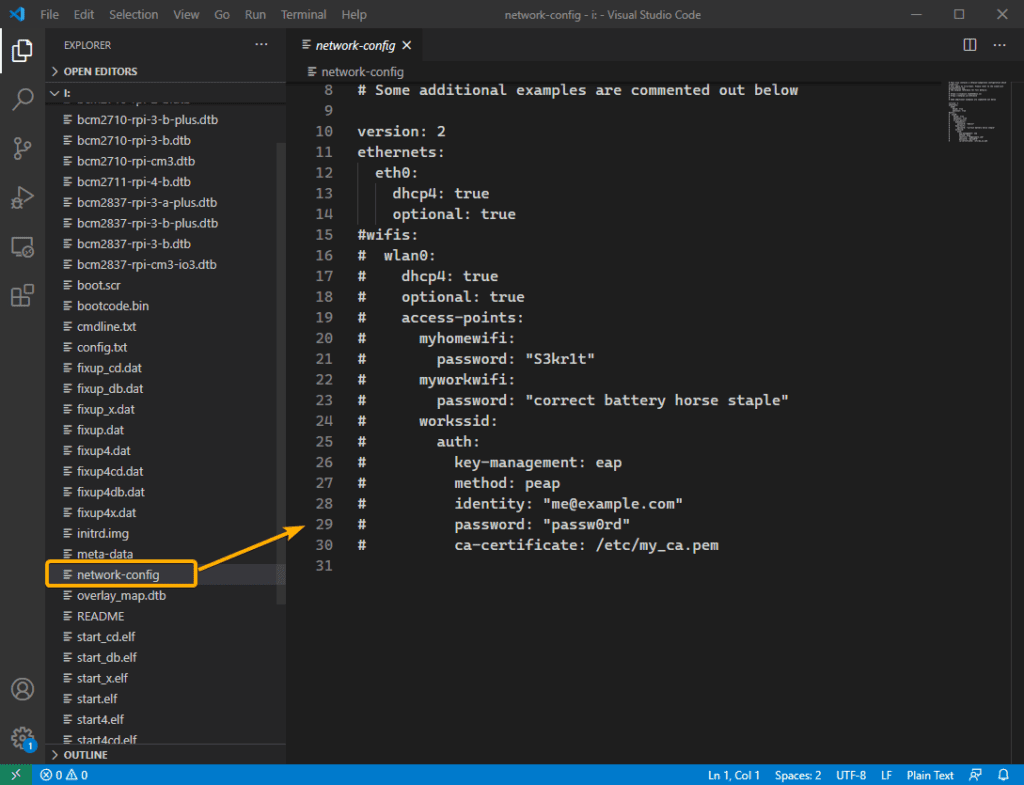Click the Plain Text language mode button

coord(929,775)
